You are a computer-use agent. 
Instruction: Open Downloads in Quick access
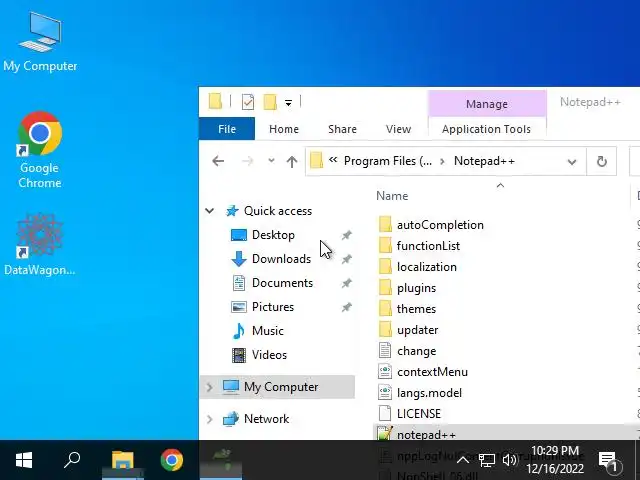281,259
